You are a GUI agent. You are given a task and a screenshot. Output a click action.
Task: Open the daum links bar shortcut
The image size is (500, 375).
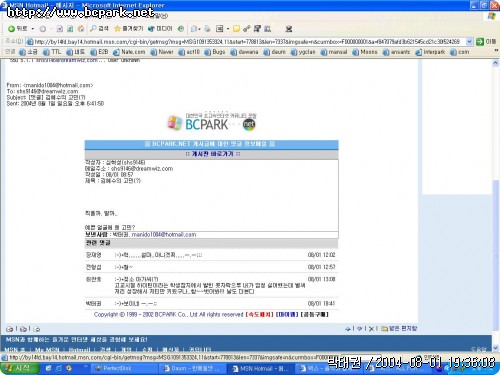274,52
